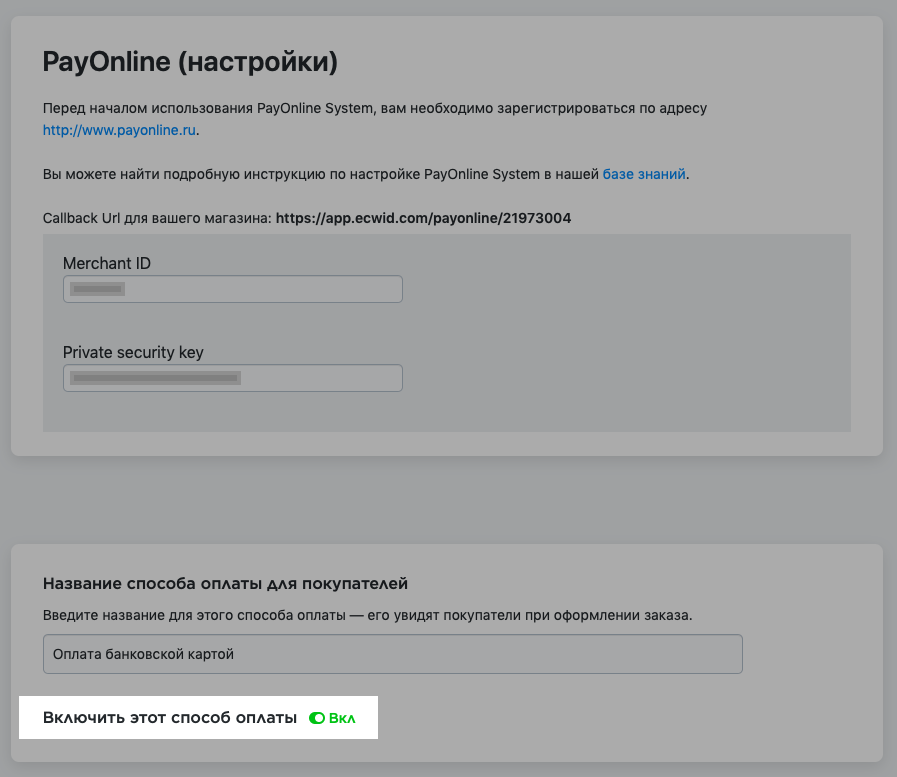Click the Private security key label
This screenshot has height=777, width=897.
click(x=133, y=352)
